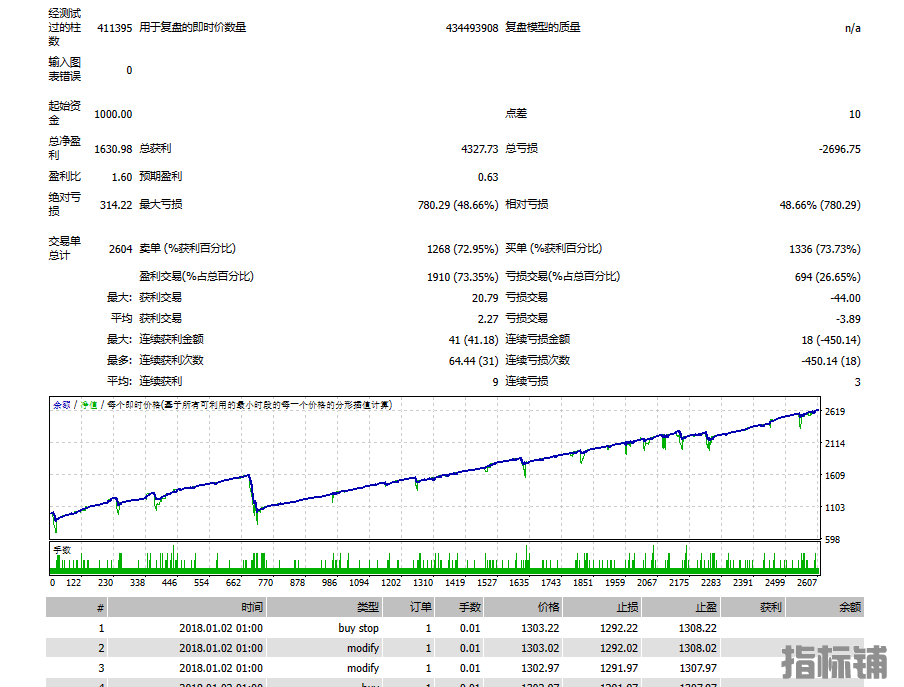This screenshot has height=687, width=904.
Task: Click the 连续获利金额 label
Action: 171,339
